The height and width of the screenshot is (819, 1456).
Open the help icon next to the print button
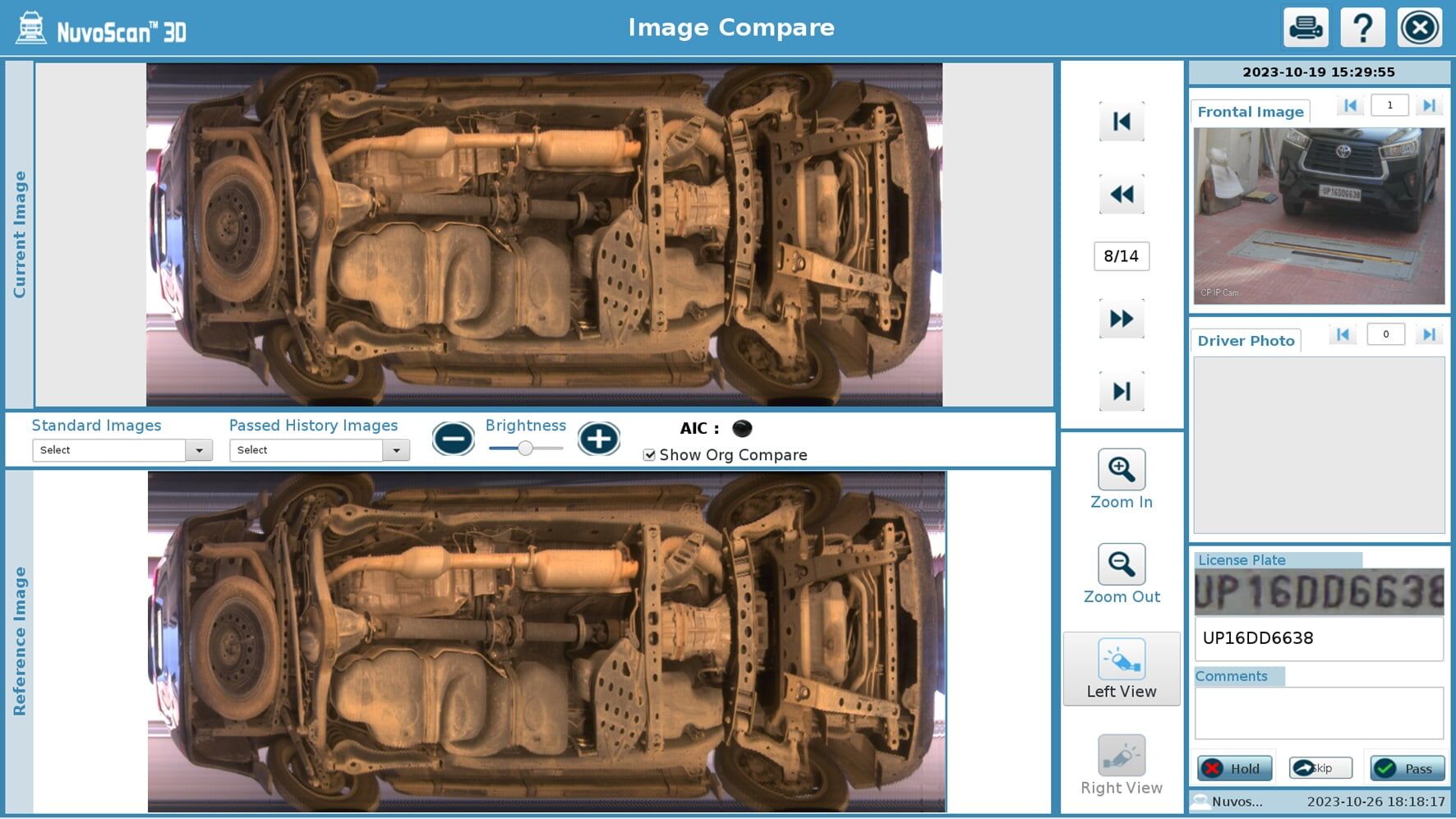pos(1362,26)
